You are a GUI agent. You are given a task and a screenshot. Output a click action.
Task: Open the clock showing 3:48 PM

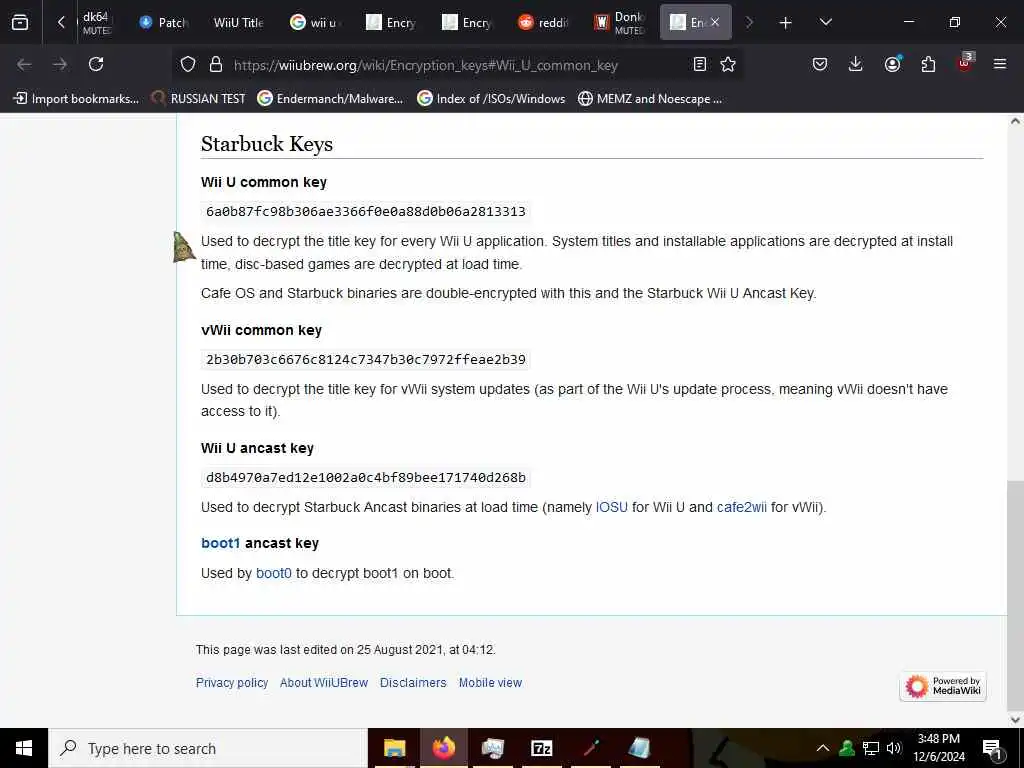click(939, 748)
